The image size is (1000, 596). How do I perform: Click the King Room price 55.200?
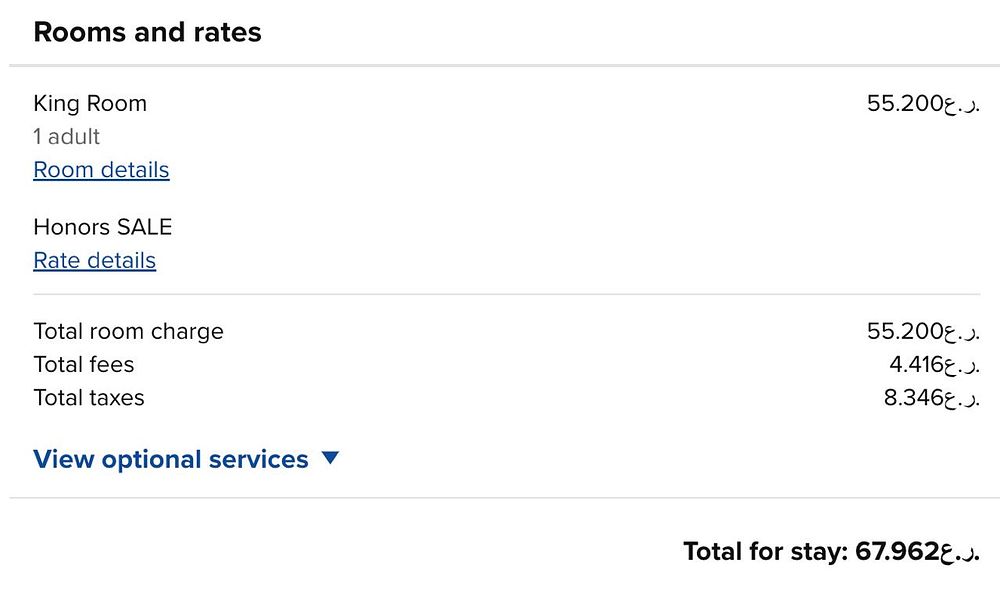click(905, 104)
